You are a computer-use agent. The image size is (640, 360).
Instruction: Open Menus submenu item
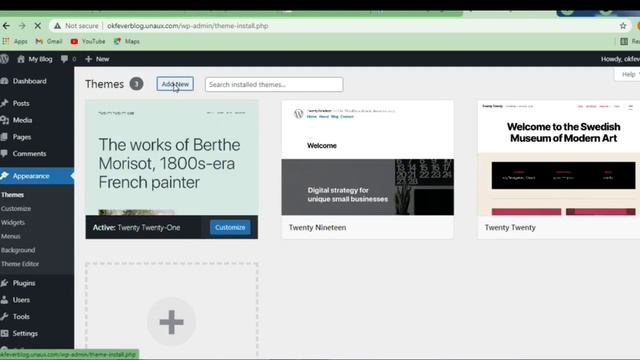[x=11, y=236]
